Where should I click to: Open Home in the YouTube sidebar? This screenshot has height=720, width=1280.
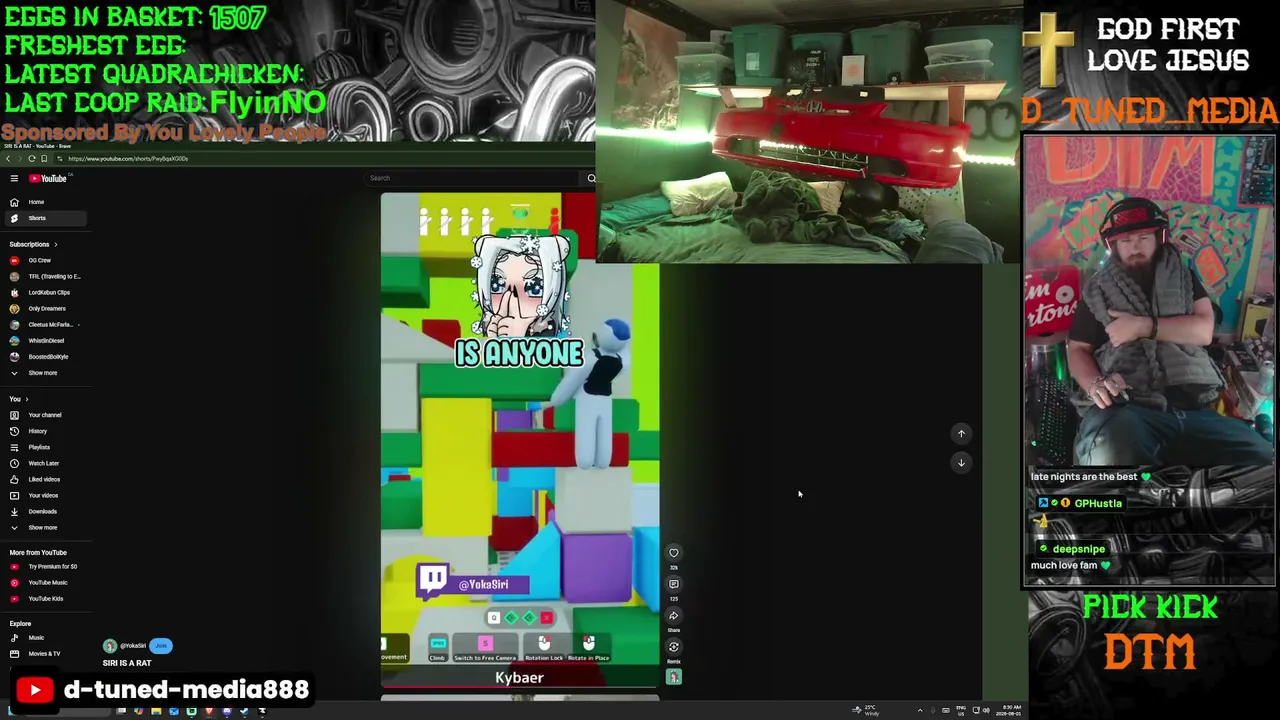point(44,202)
